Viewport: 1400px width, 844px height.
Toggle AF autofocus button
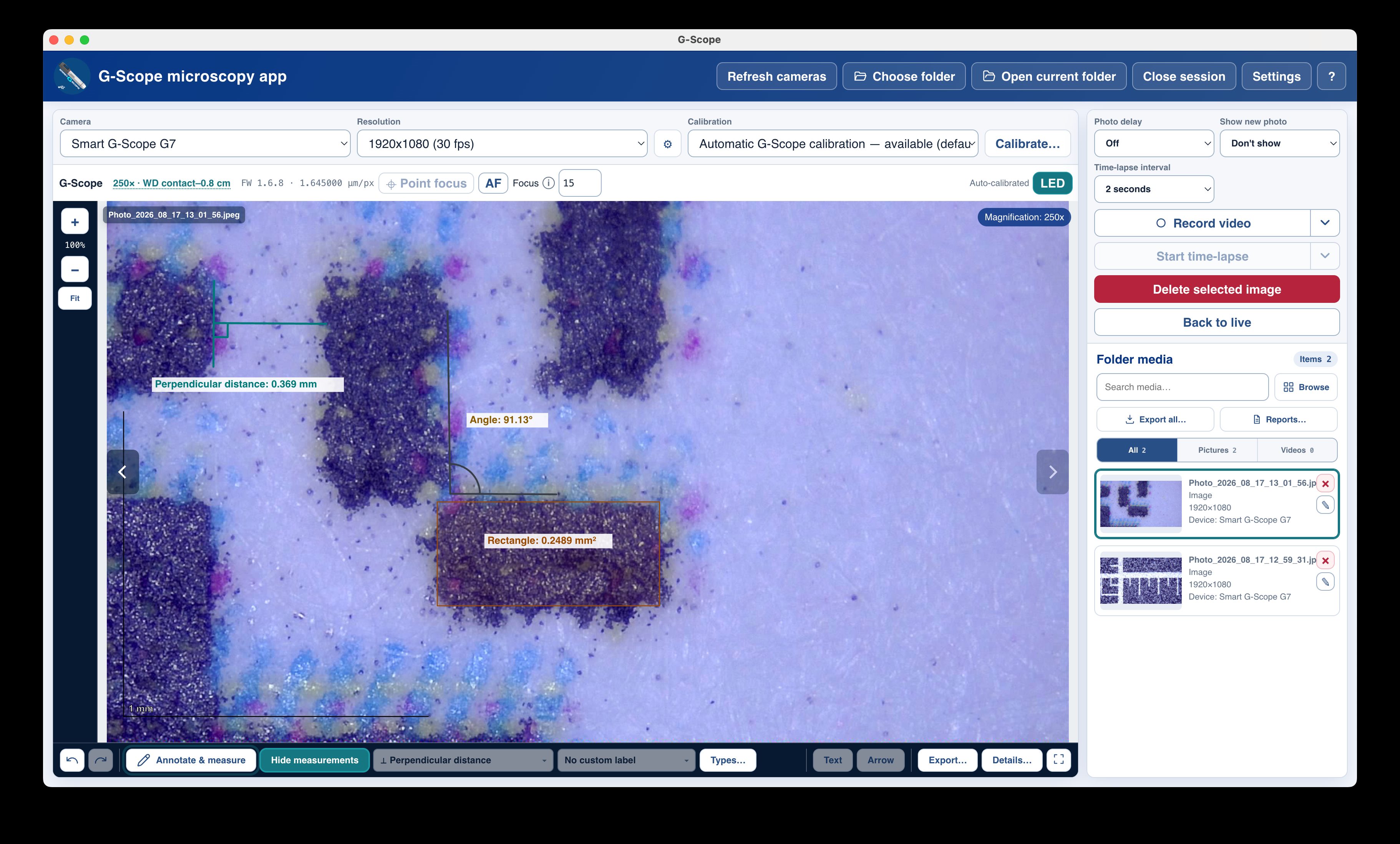click(493, 183)
